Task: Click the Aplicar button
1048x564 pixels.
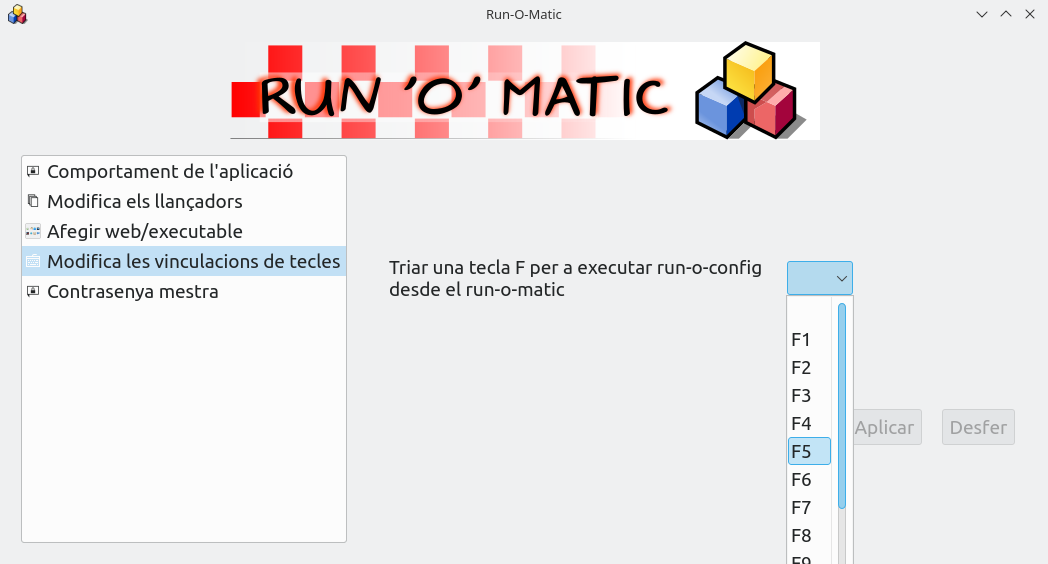Action: tap(887, 427)
